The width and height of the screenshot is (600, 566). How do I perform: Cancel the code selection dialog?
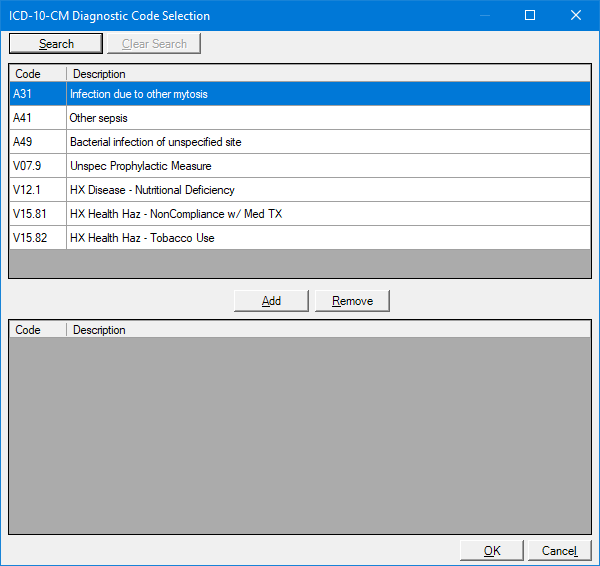pyautogui.click(x=559, y=550)
